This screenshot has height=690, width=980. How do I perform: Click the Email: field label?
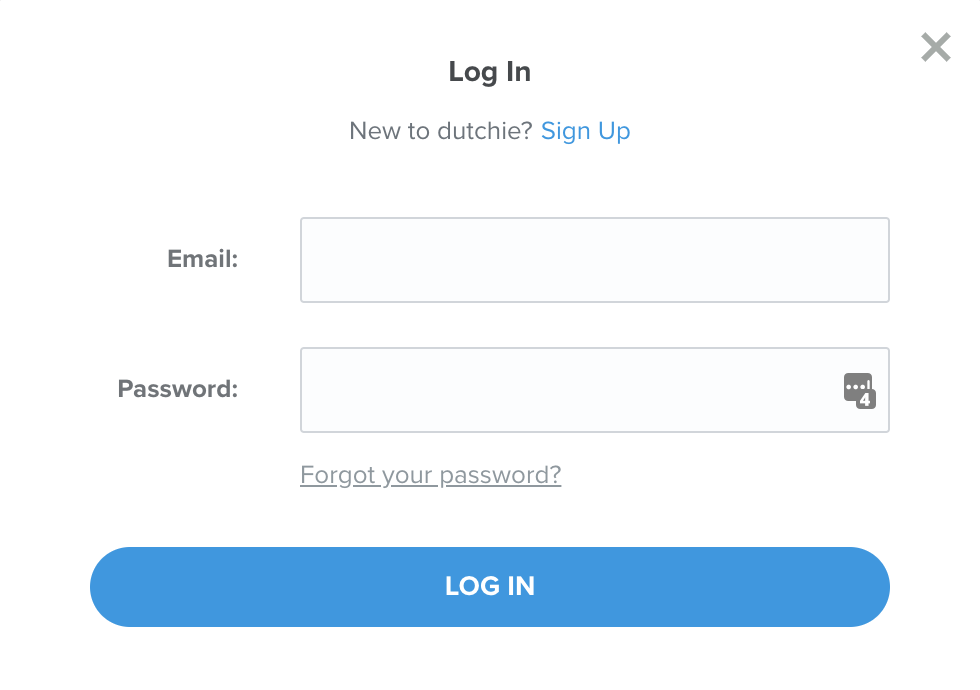202,259
